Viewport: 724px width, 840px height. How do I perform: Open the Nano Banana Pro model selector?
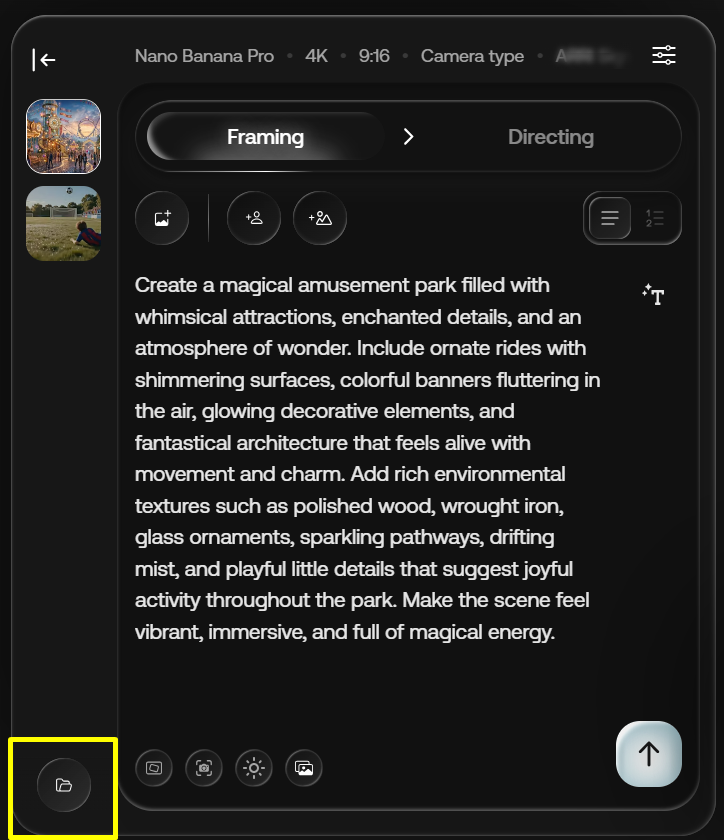click(204, 56)
